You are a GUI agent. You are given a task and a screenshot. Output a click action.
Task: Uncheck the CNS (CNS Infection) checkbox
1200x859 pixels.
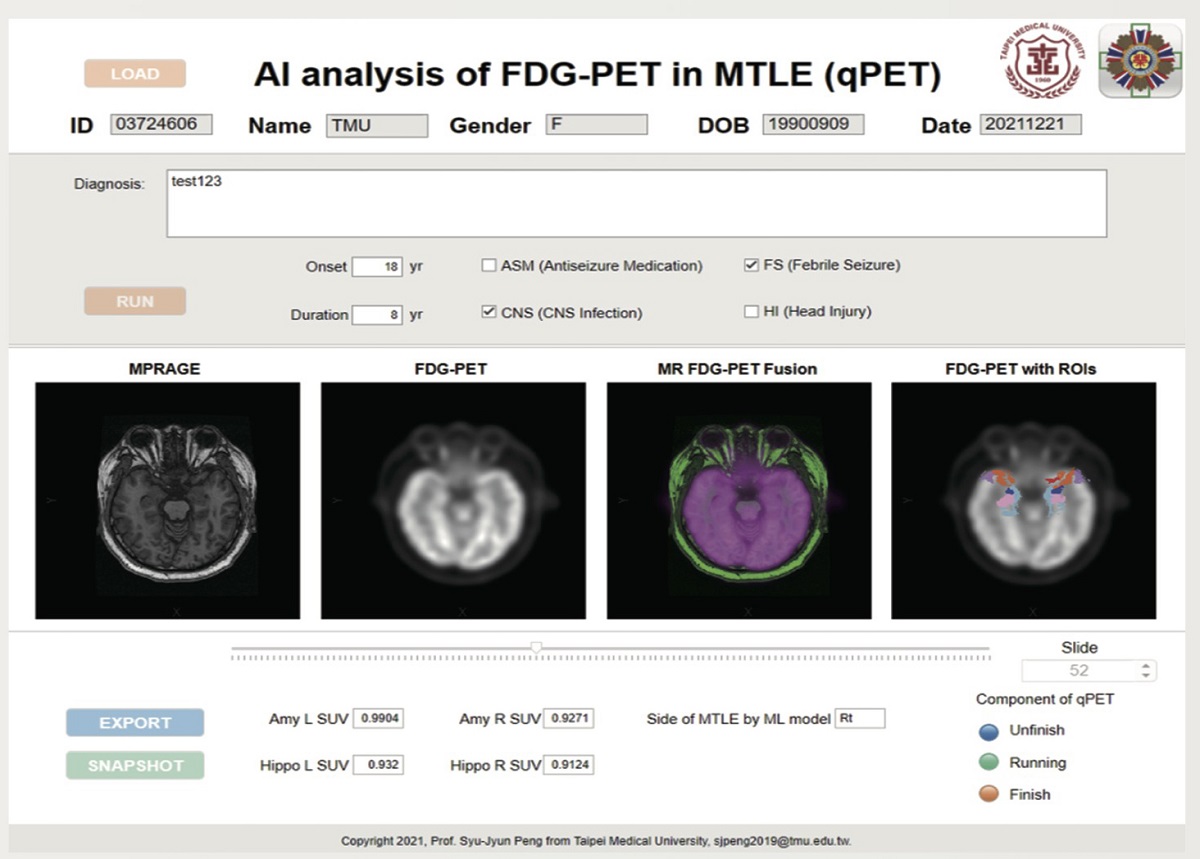(489, 313)
